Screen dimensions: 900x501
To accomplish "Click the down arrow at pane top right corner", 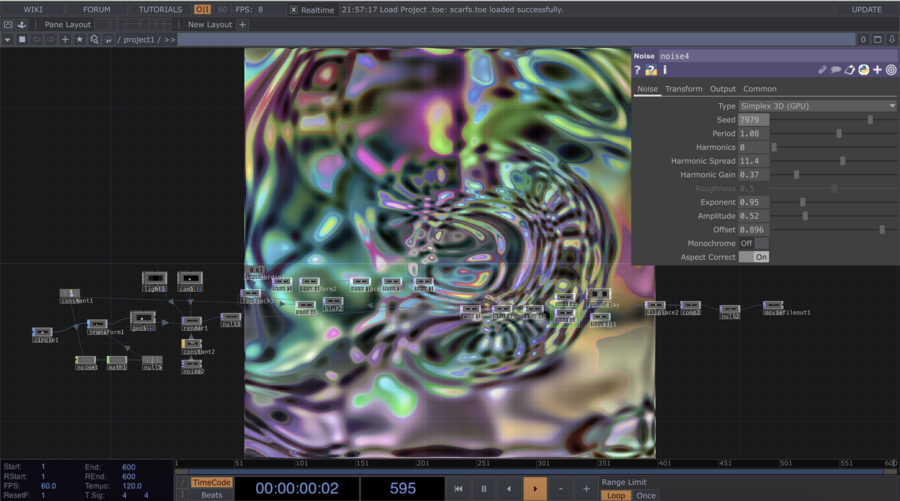I will (x=892, y=40).
